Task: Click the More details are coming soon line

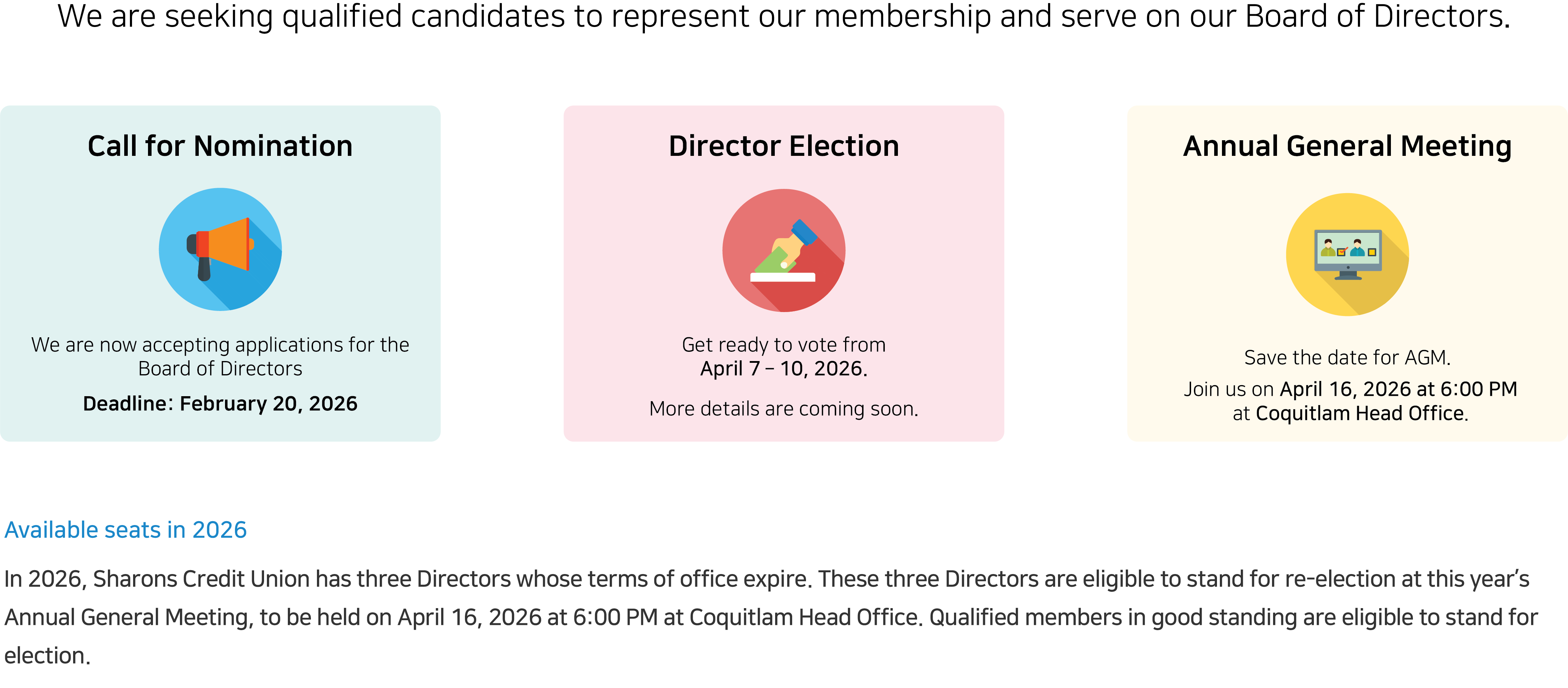Action: click(783, 409)
